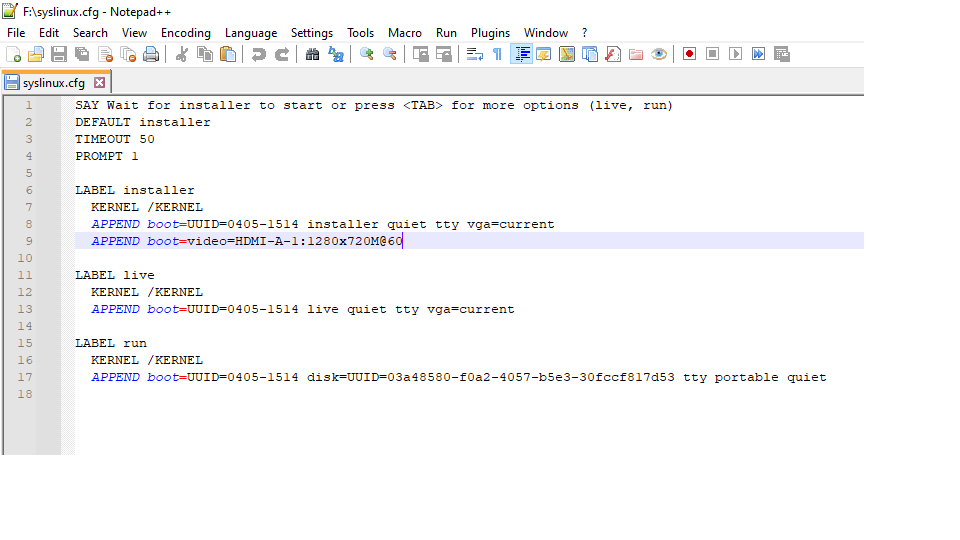This screenshot has height=540, width=960.
Task: Click the Zoom In magnifier icon
Action: pyautogui.click(x=367, y=54)
